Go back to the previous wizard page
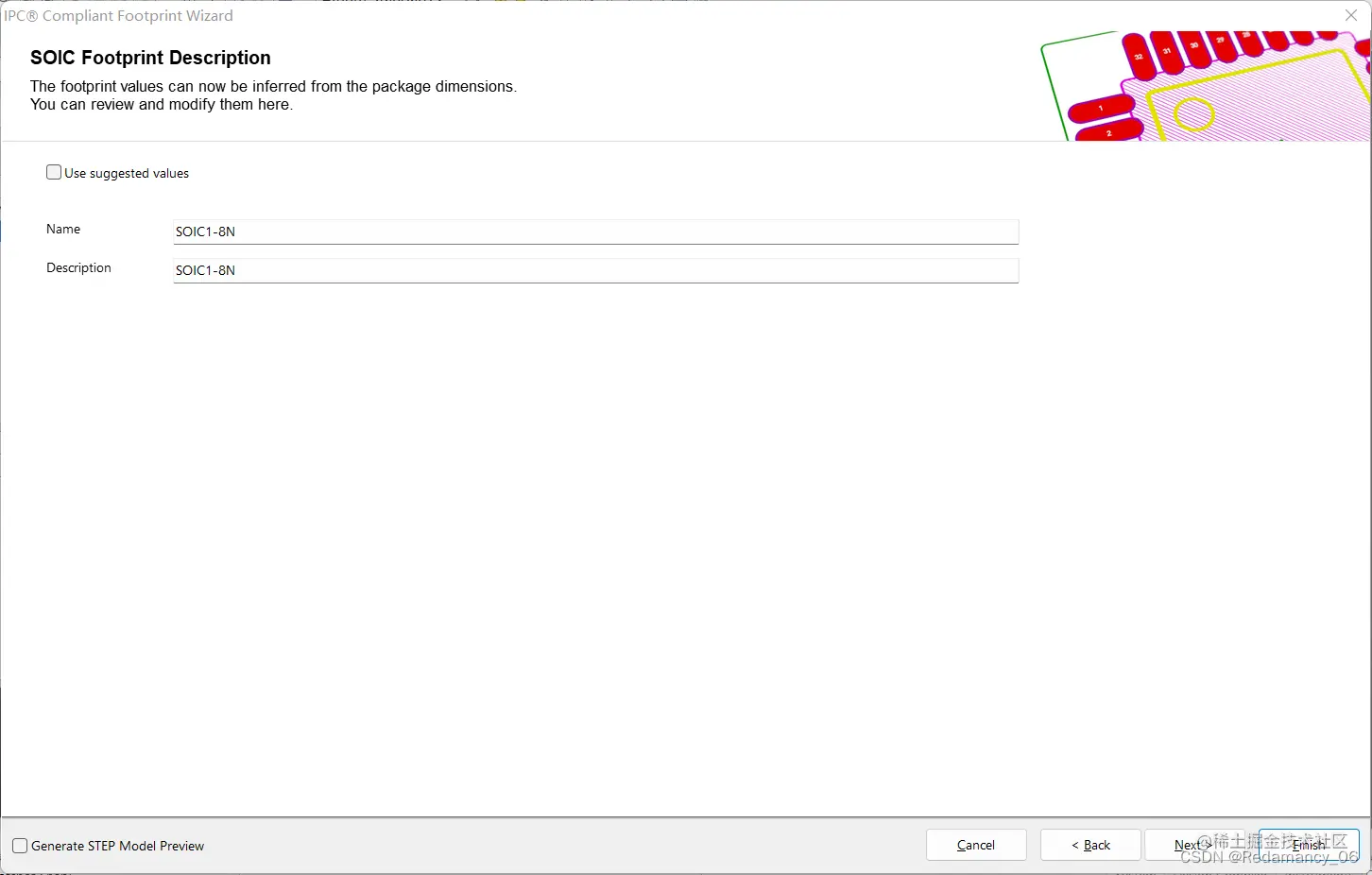The image size is (1372, 875). pos(1090,845)
